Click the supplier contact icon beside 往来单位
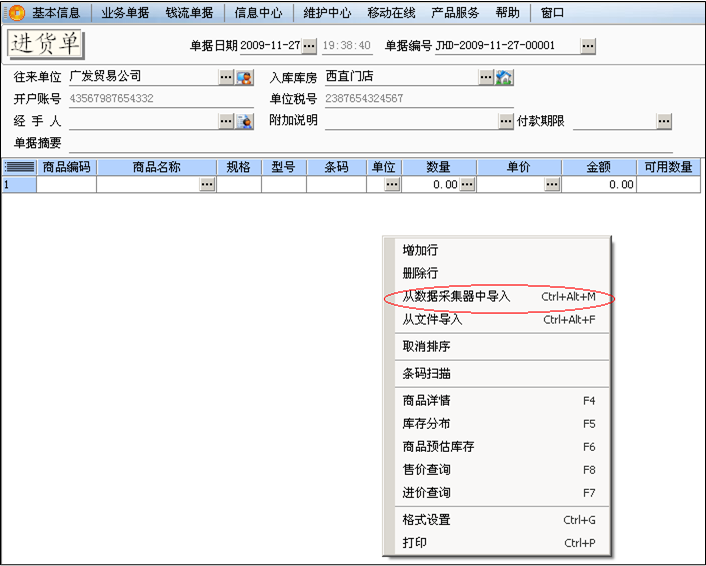The image size is (706, 566). pyautogui.click(x=244, y=77)
